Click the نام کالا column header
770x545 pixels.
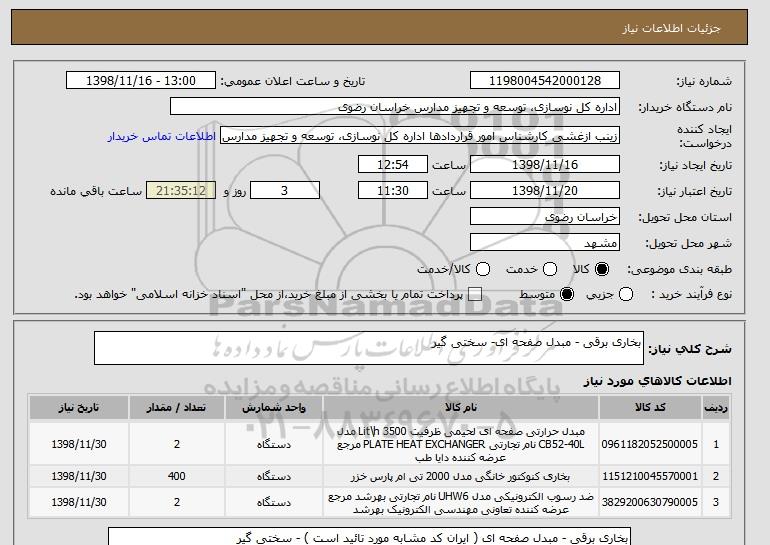[x=461, y=408]
